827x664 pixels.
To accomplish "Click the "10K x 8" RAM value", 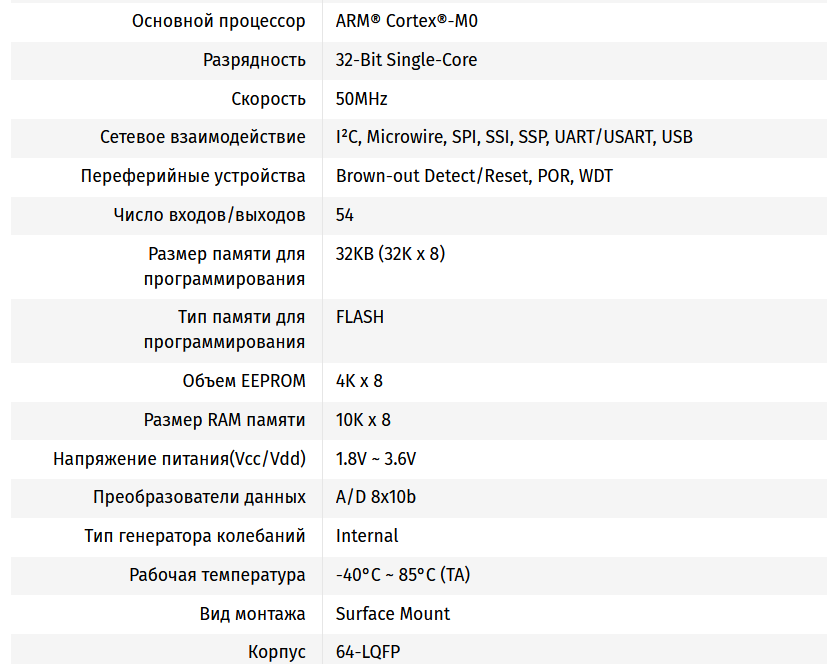I will (363, 420).
